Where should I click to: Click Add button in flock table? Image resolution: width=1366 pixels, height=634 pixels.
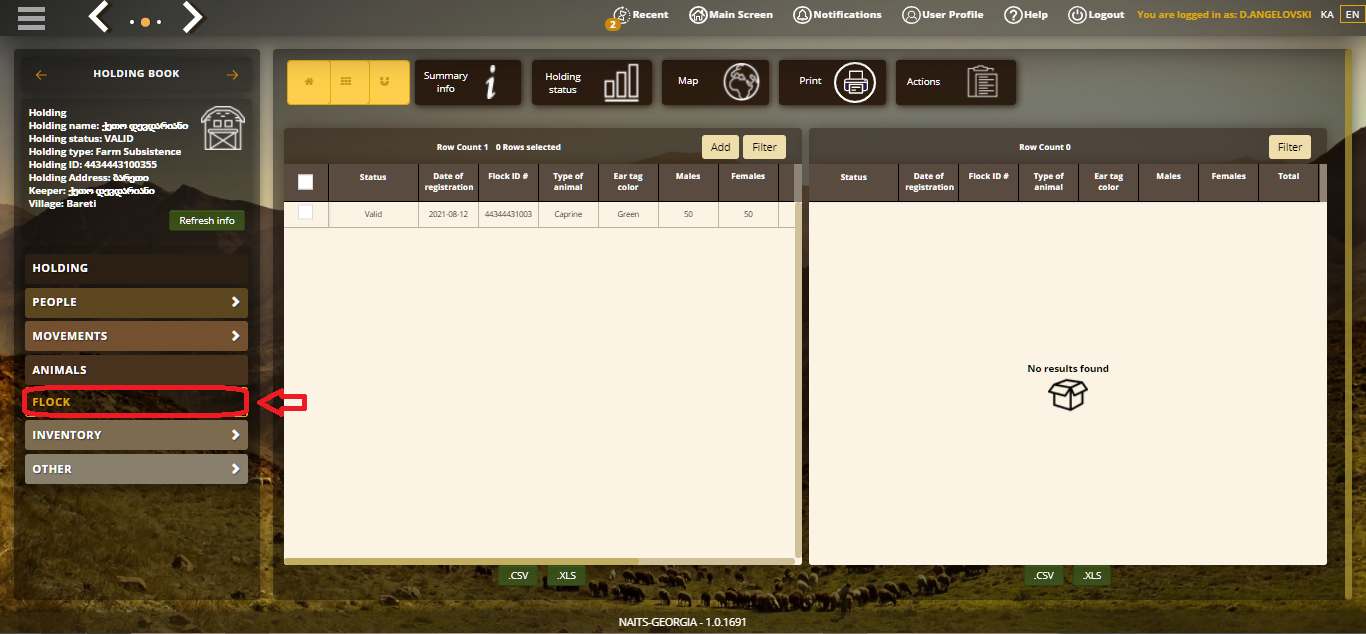[720, 147]
